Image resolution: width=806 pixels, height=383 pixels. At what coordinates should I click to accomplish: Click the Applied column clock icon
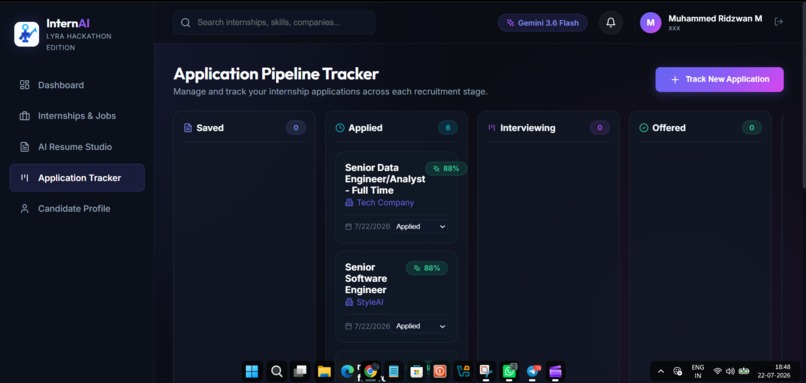tap(340, 128)
